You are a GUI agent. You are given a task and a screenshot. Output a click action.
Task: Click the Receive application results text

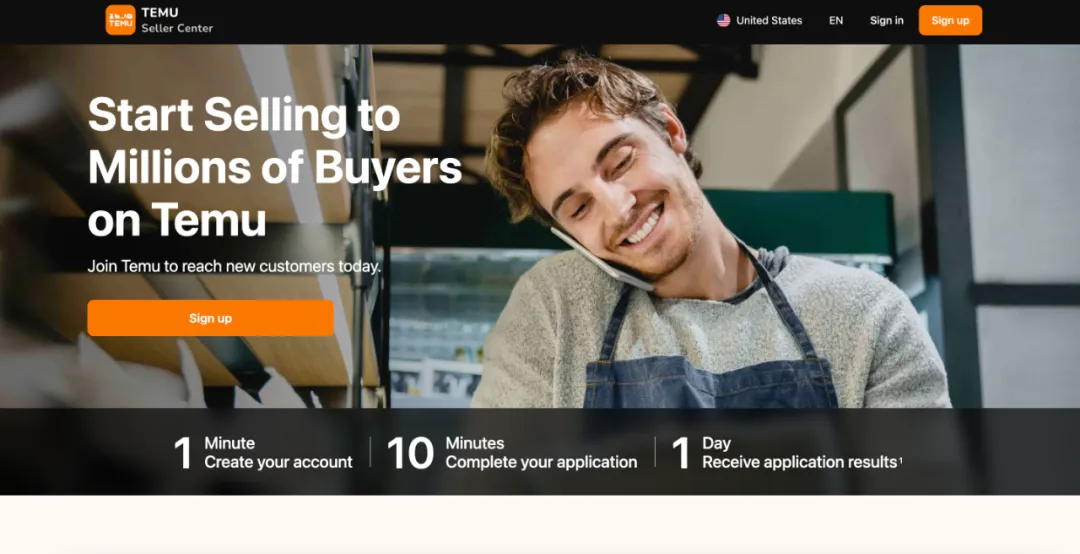[799, 462]
